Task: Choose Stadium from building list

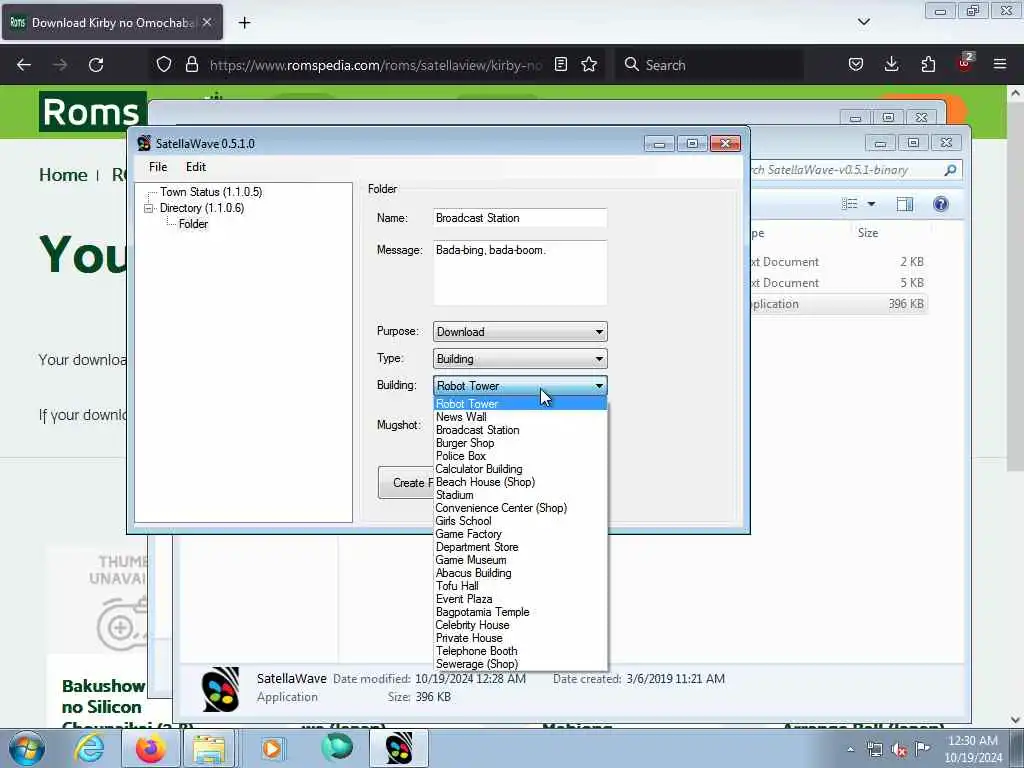Action: [x=520, y=495]
